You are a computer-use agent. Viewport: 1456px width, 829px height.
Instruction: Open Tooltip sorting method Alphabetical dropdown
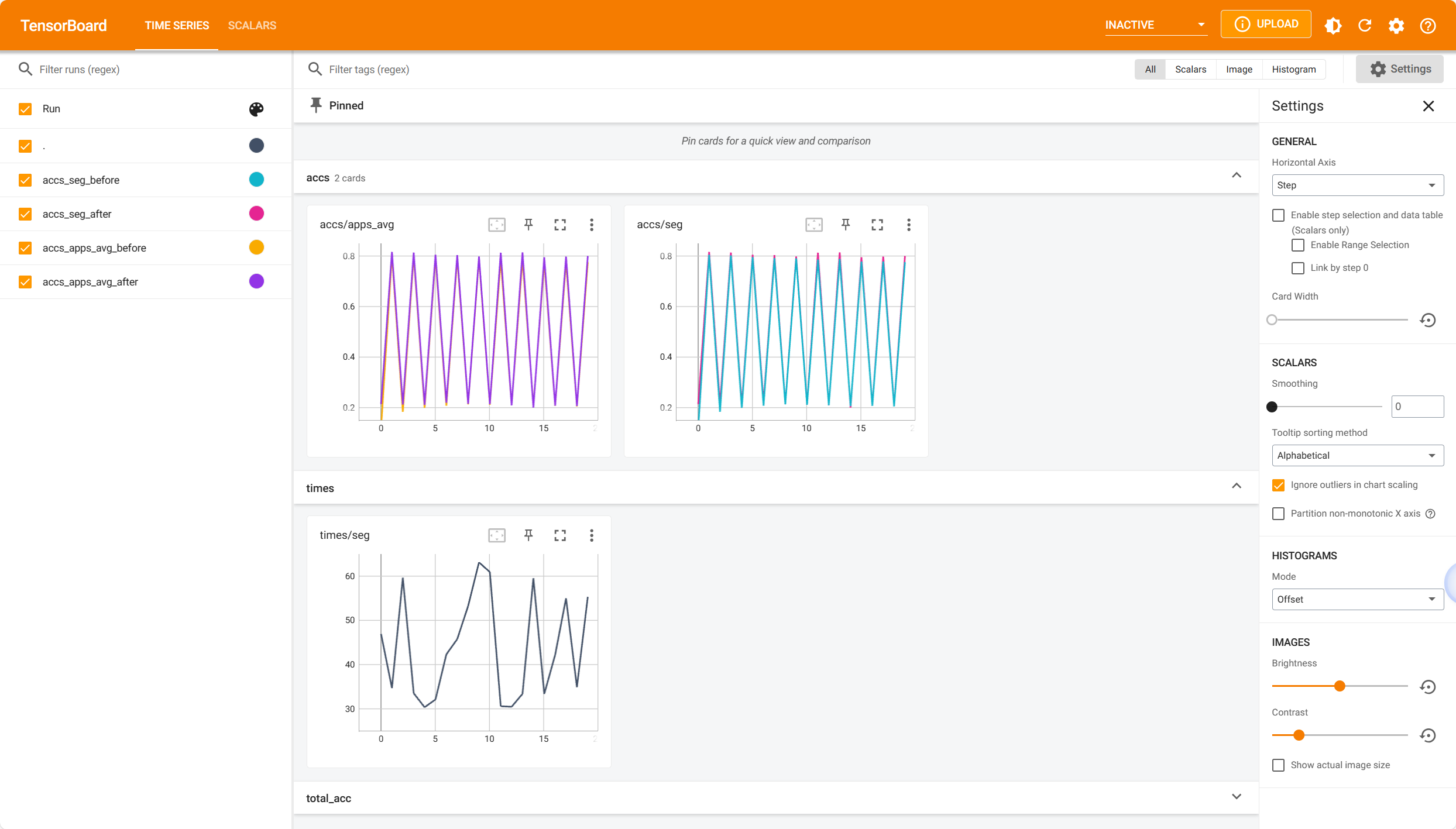(1357, 456)
